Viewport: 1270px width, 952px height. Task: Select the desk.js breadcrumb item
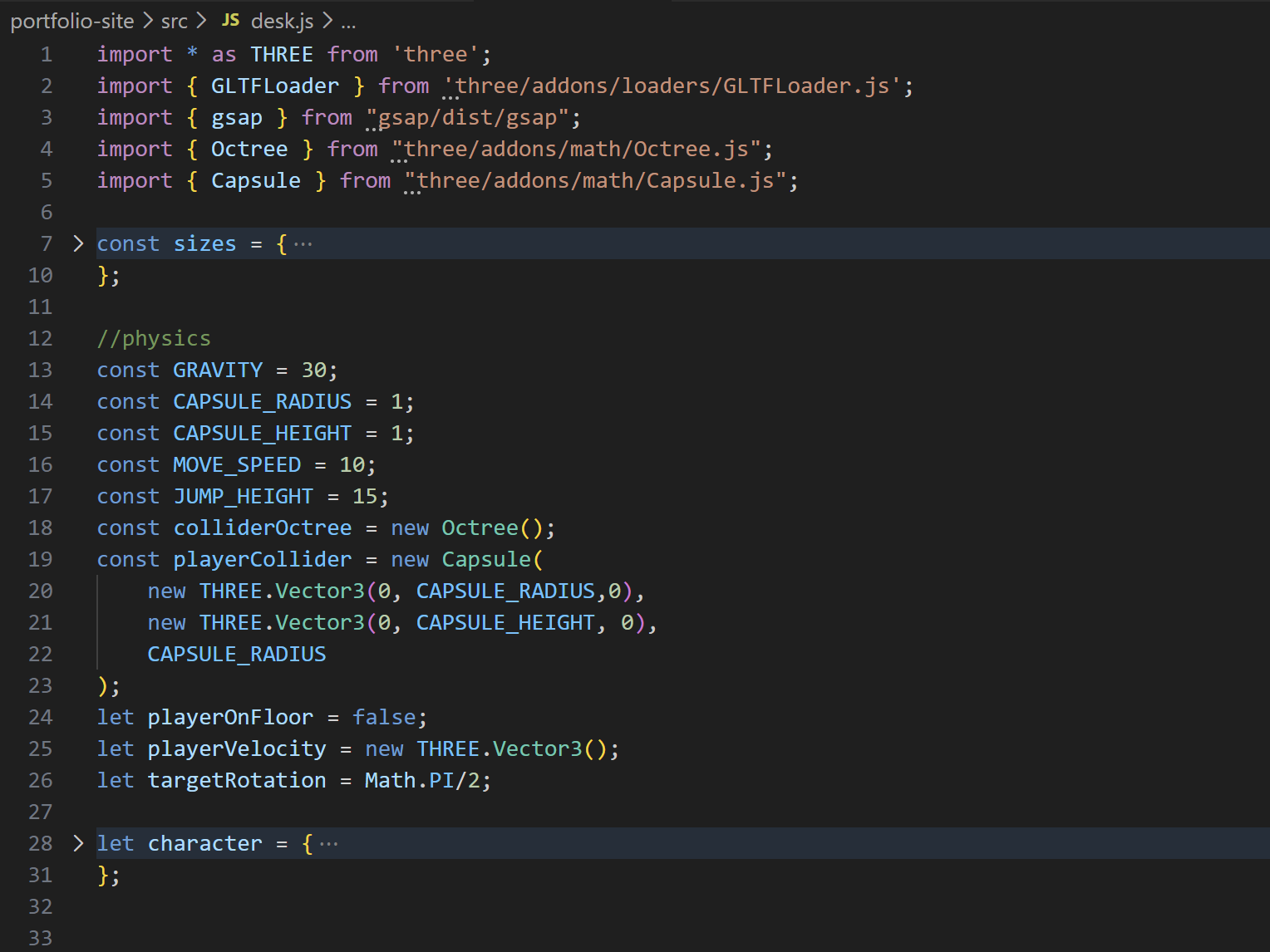(282, 21)
